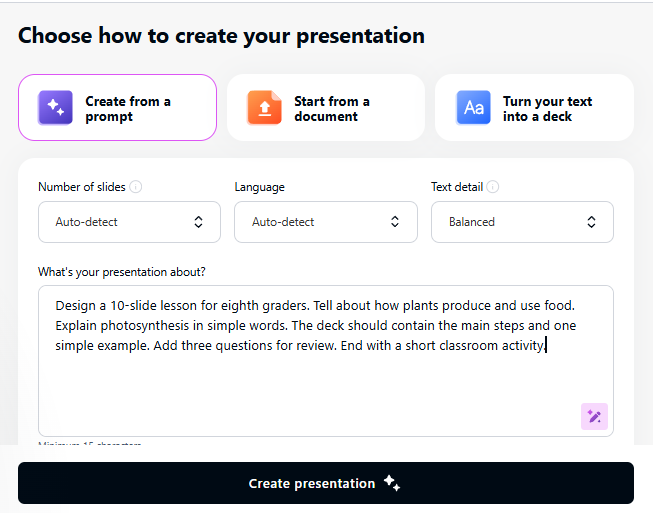The width and height of the screenshot is (653, 513).
Task: Click the magic pencil enhance prompt icon
Action: [x=594, y=416]
